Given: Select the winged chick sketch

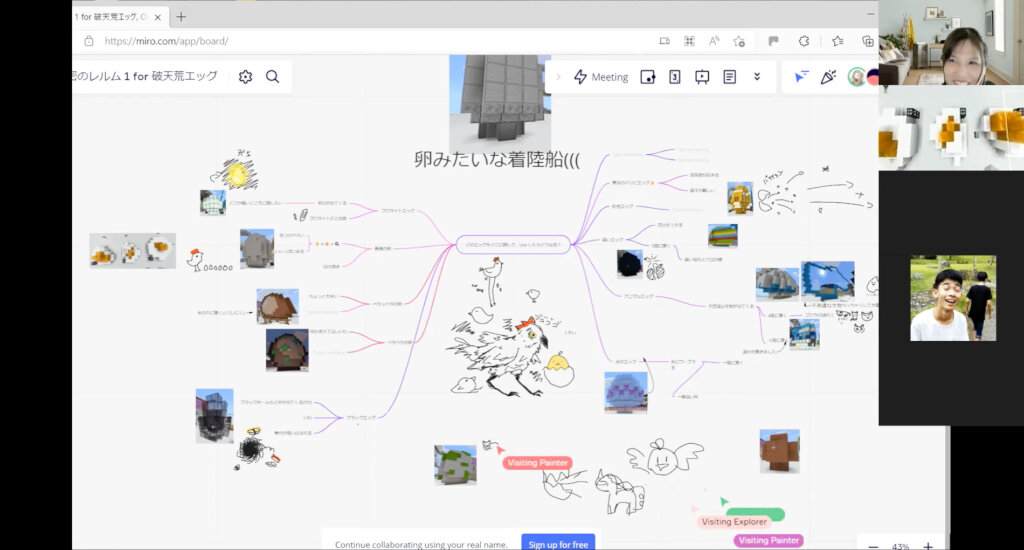Looking at the screenshot, I should (x=665, y=457).
